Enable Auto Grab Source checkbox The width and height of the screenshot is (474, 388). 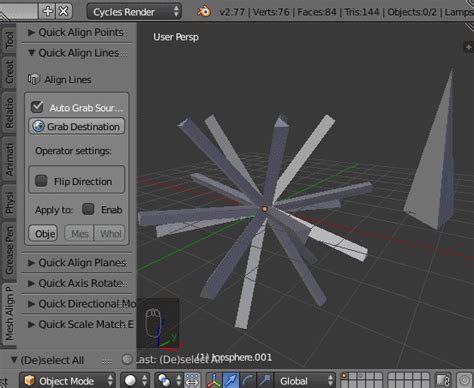pos(37,107)
